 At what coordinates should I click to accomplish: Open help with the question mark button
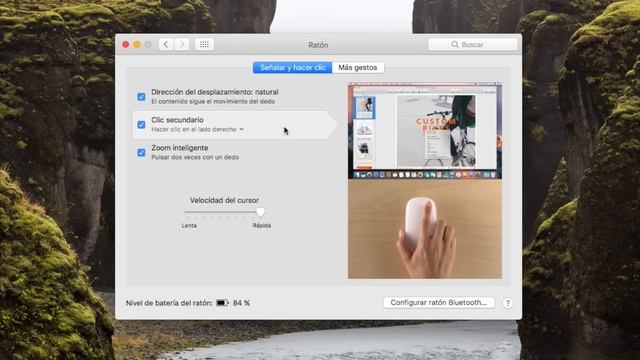point(507,303)
